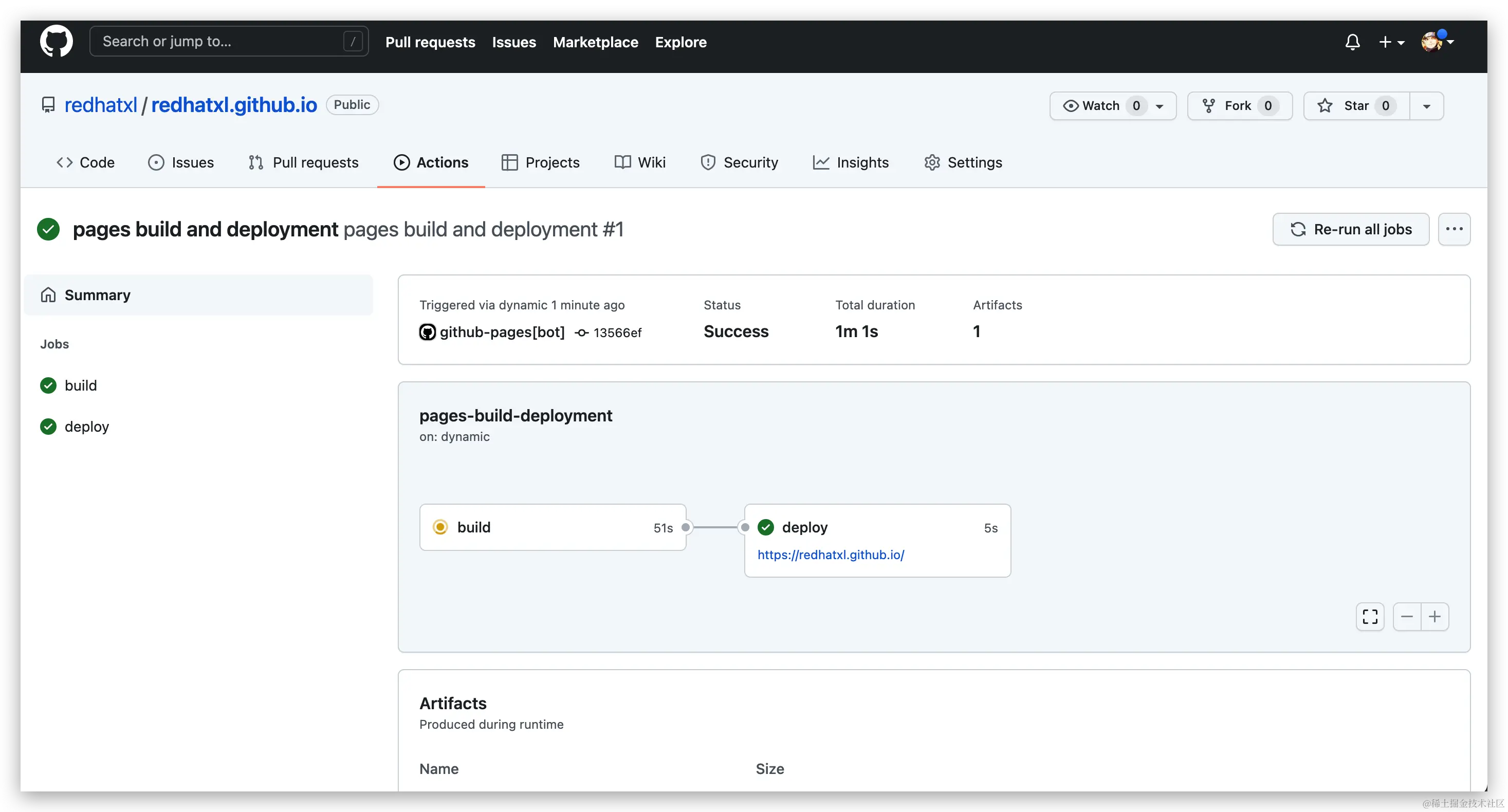Open the Settings gear tab

pos(963,162)
